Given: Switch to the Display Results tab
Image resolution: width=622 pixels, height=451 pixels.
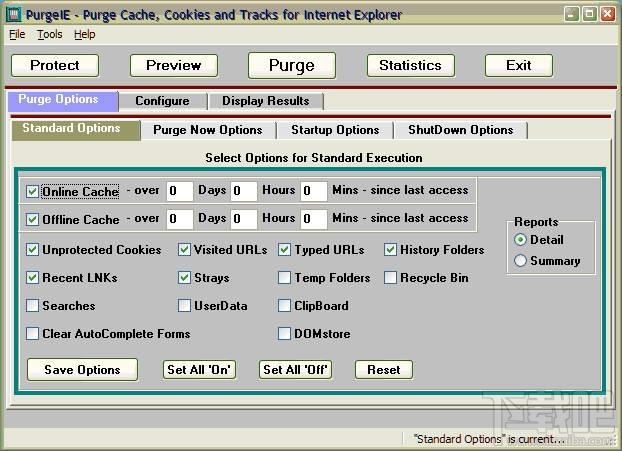Looking at the screenshot, I should (266, 101).
